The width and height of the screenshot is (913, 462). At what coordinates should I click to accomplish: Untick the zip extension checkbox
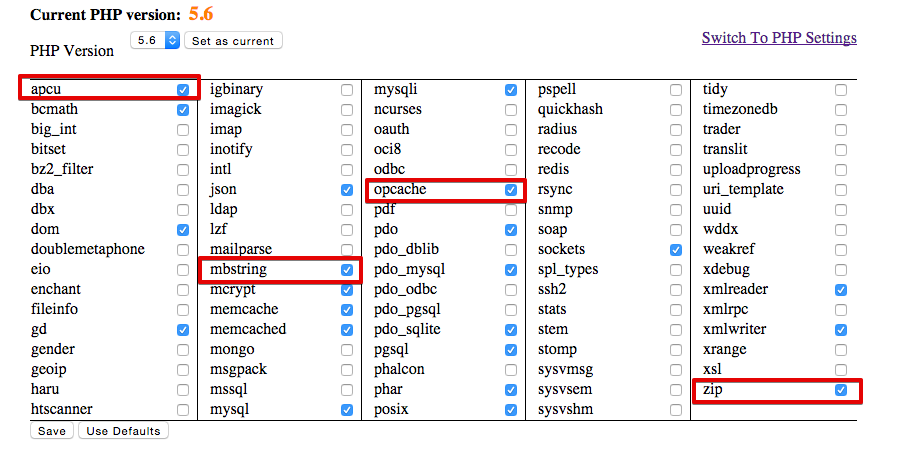[841, 390]
